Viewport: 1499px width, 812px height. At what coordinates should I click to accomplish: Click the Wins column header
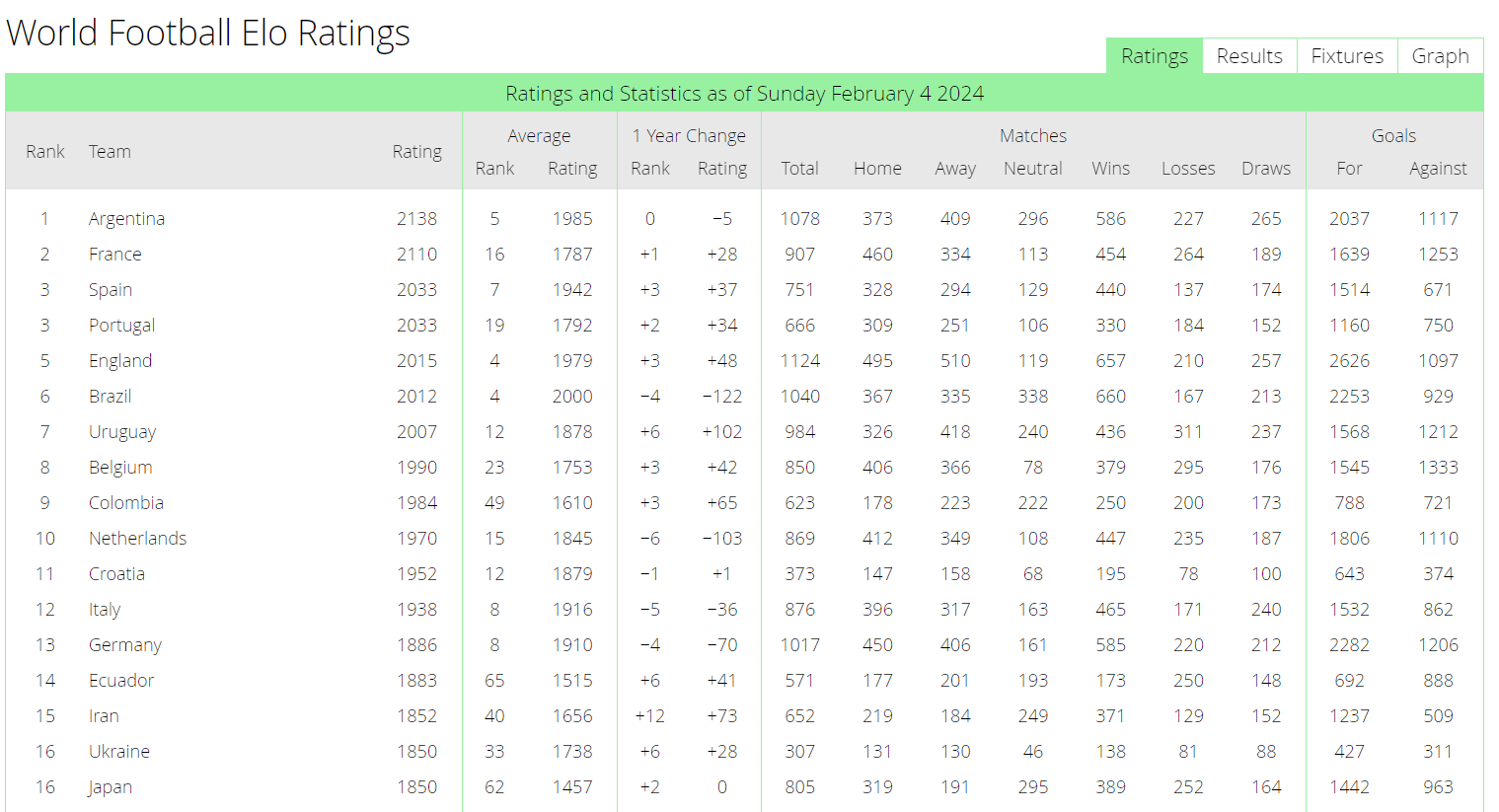point(1110,169)
